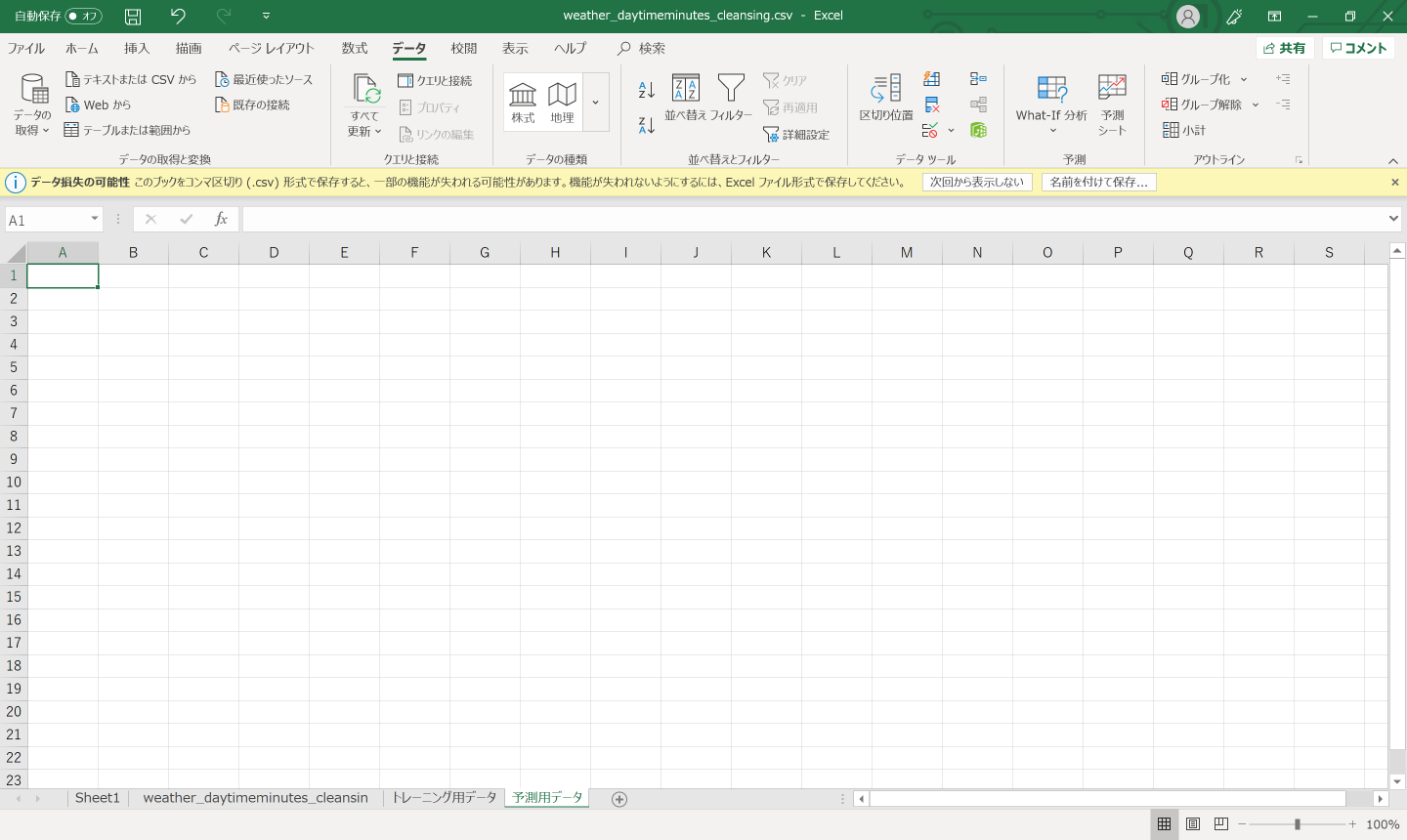Image resolution: width=1407 pixels, height=840 pixels.
Task: Open the Name Box dropdown
Action: coord(95,220)
